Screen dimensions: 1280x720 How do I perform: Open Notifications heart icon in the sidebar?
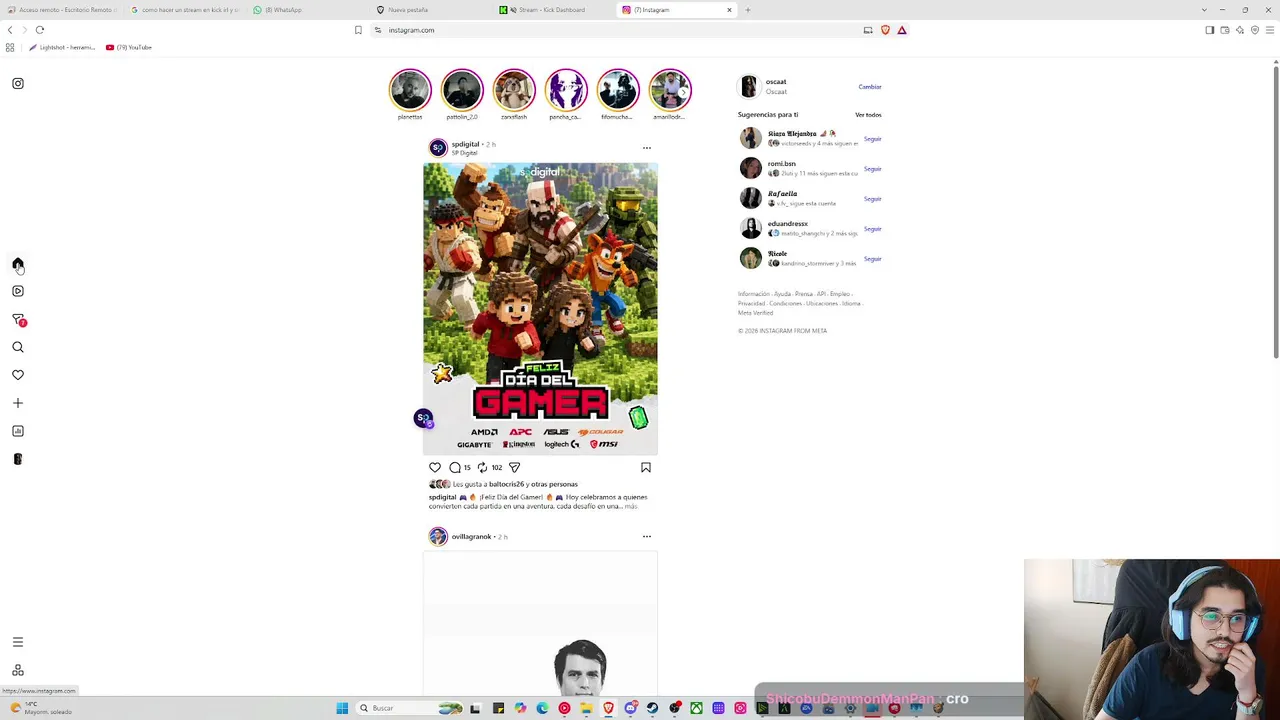pos(18,375)
